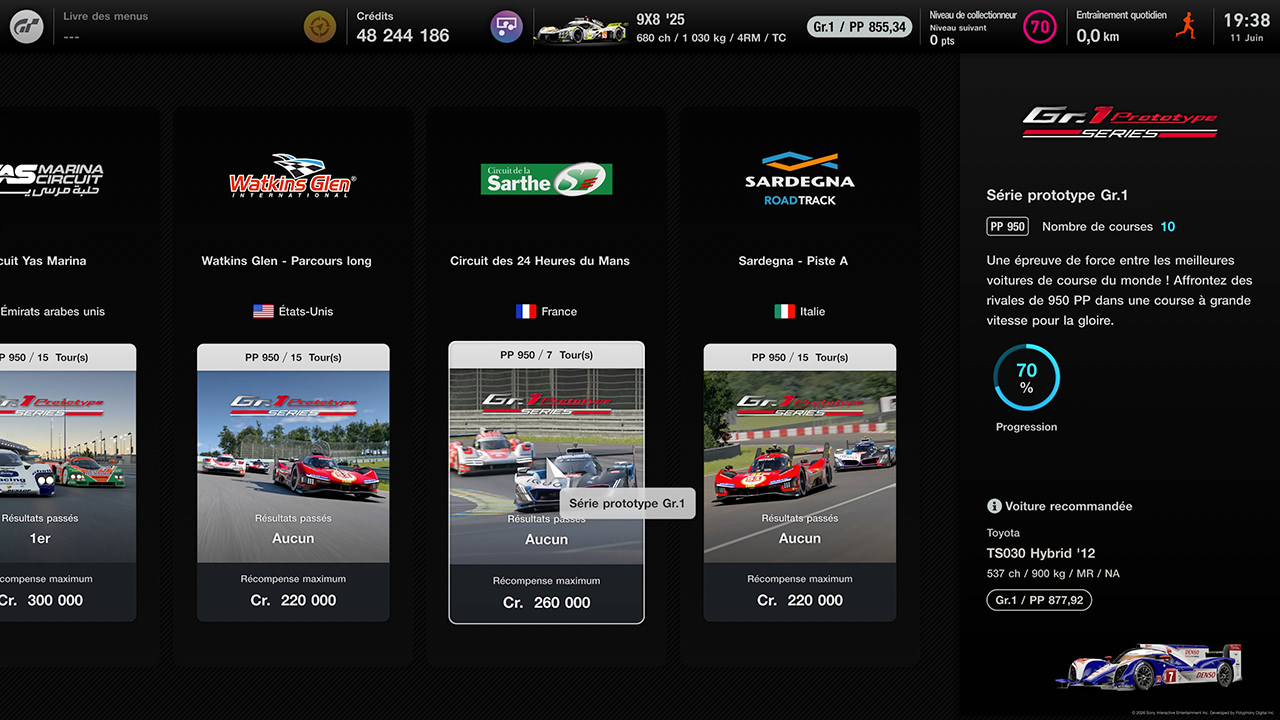Click the Toyota manufacturer label
1280x720 pixels.
(1003, 533)
